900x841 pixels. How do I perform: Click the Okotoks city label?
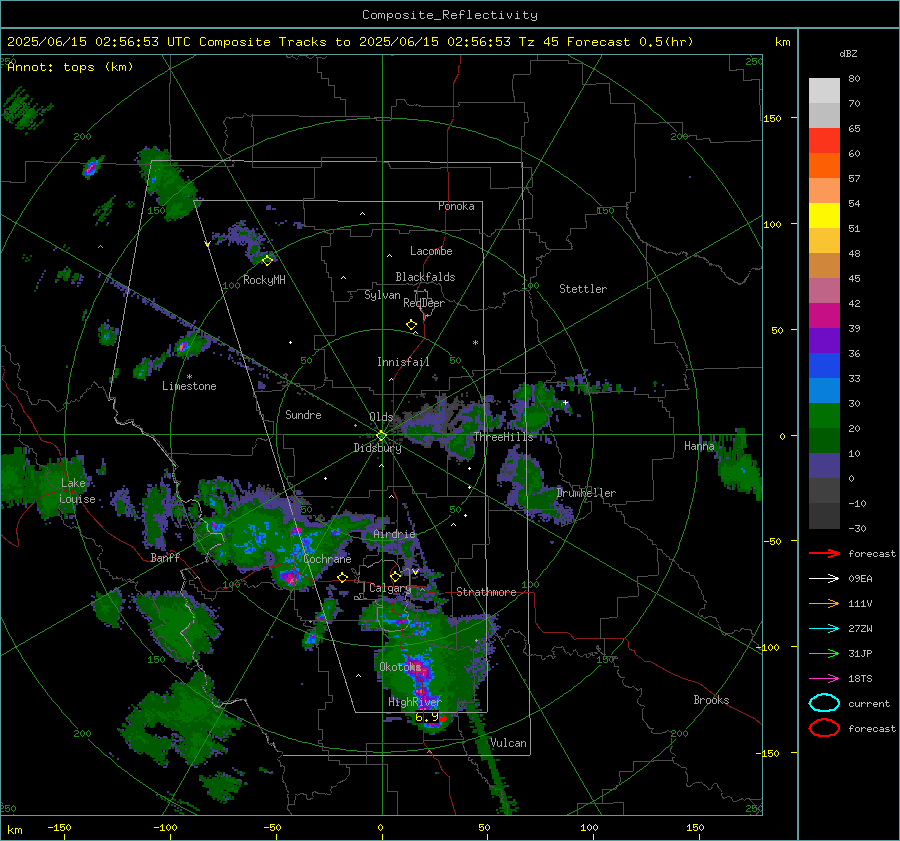(400, 666)
